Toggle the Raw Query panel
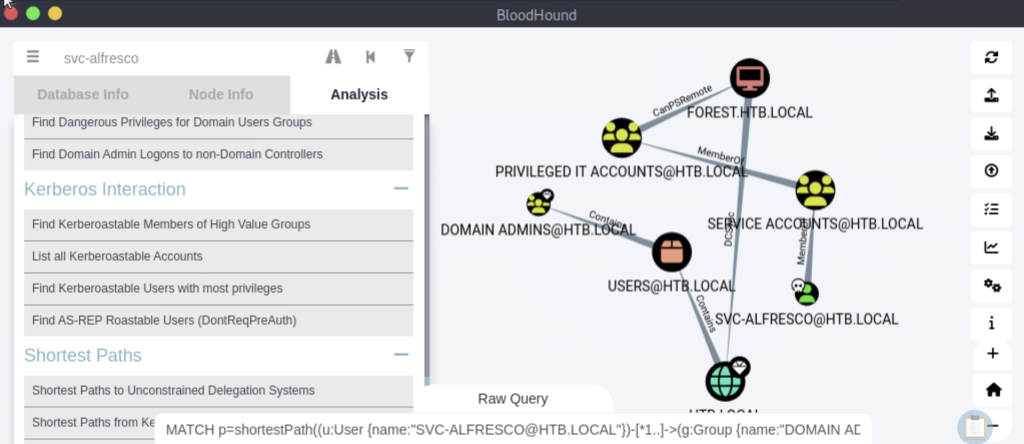The width and height of the screenshot is (1024, 444). (513, 399)
